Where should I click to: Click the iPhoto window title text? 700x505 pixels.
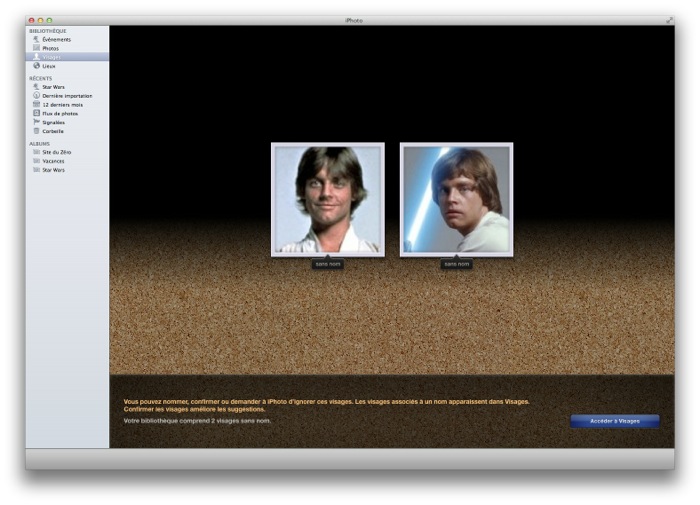coord(354,21)
